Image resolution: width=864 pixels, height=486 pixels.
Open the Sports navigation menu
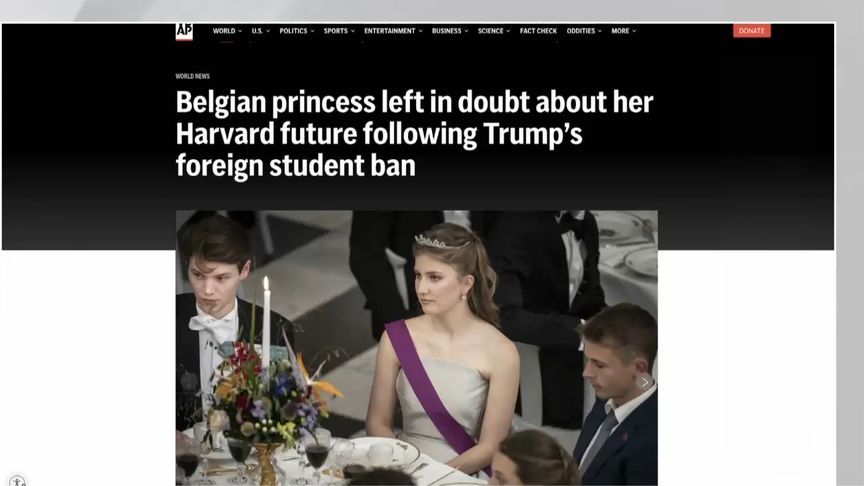[339, 31]
